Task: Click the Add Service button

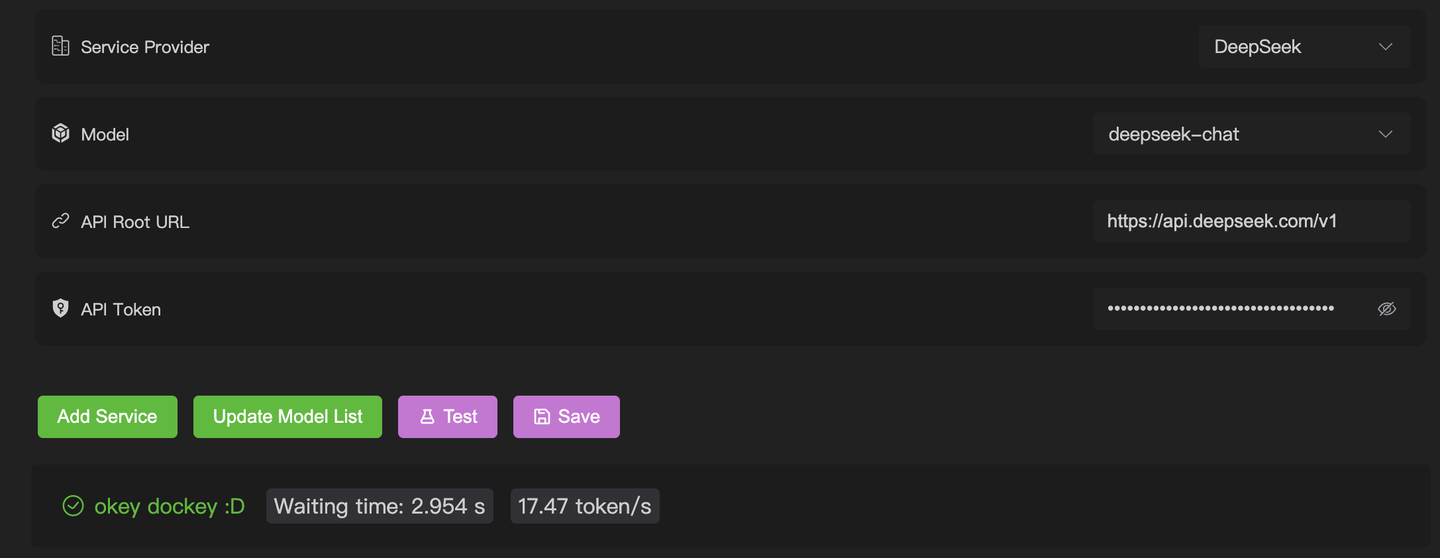Action: pos(107,417)
